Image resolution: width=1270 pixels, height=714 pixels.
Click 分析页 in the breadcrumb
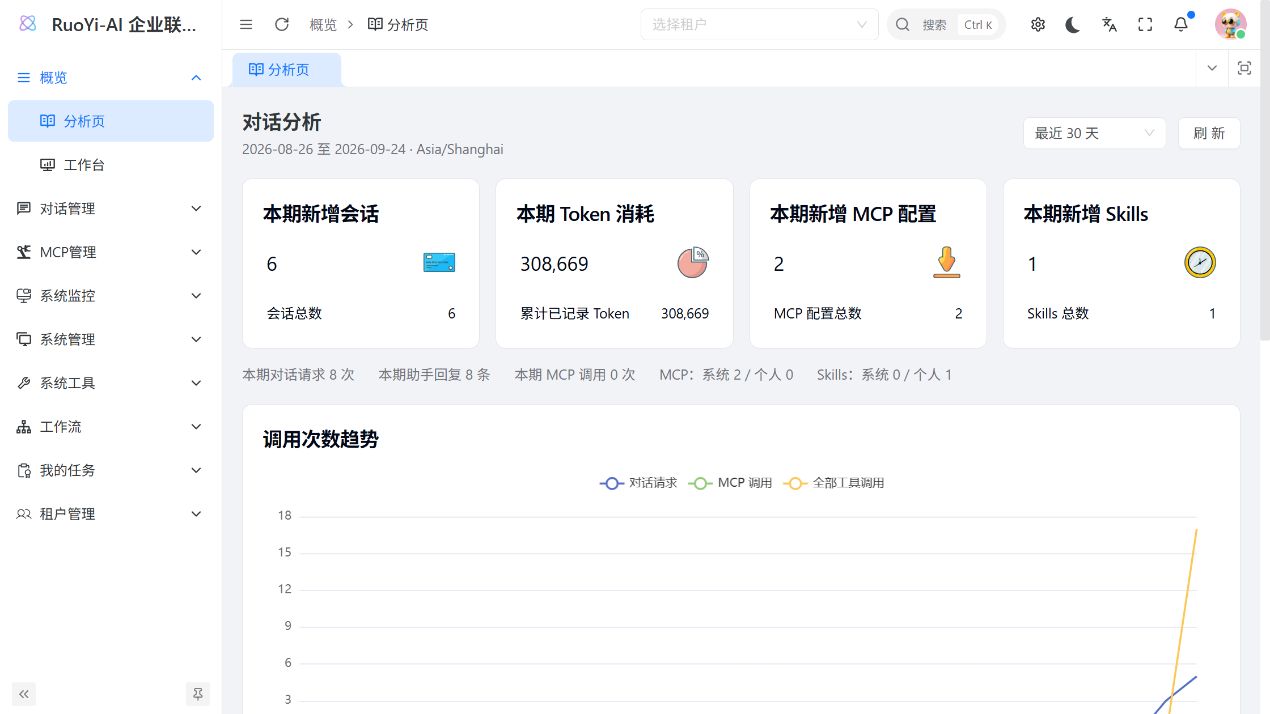(398, 25)
